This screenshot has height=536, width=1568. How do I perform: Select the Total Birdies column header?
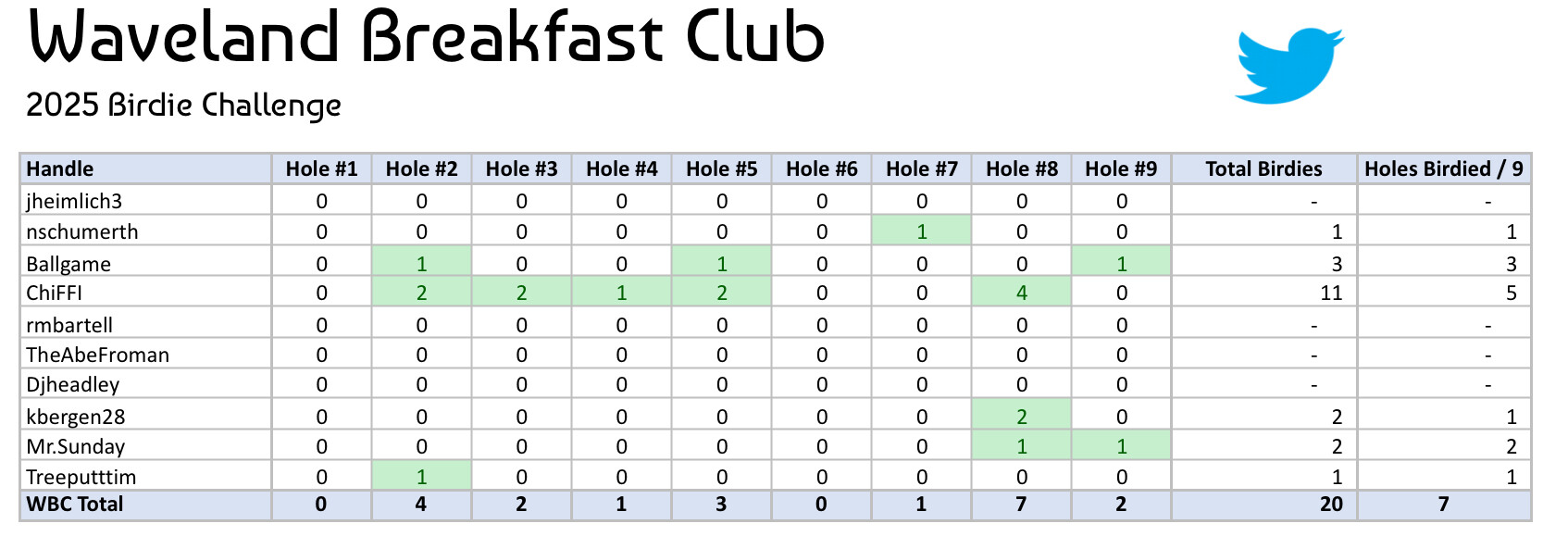(x=1263, y=168)
